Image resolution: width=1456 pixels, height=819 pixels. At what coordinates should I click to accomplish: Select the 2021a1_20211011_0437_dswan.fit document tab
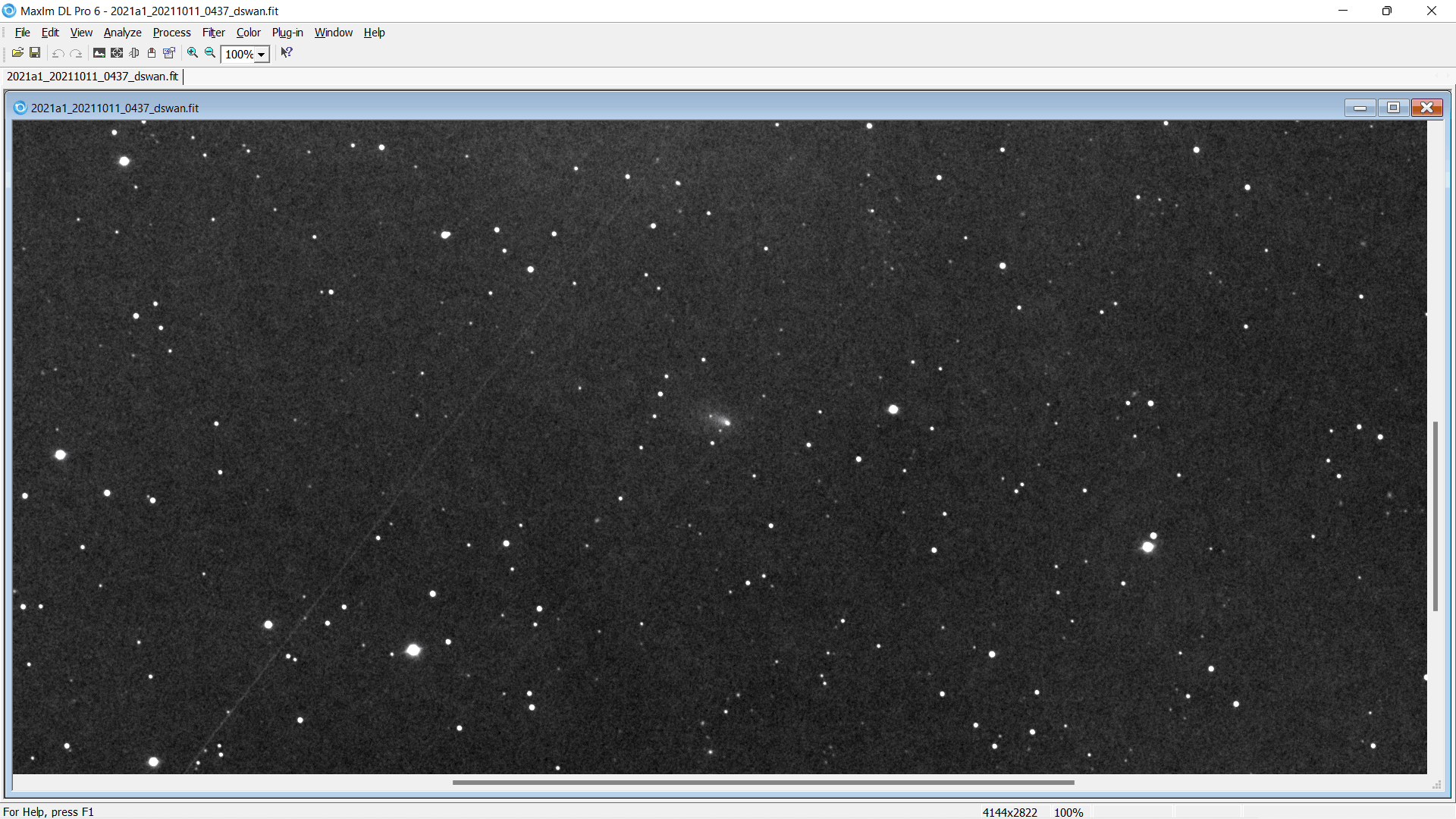93,77
